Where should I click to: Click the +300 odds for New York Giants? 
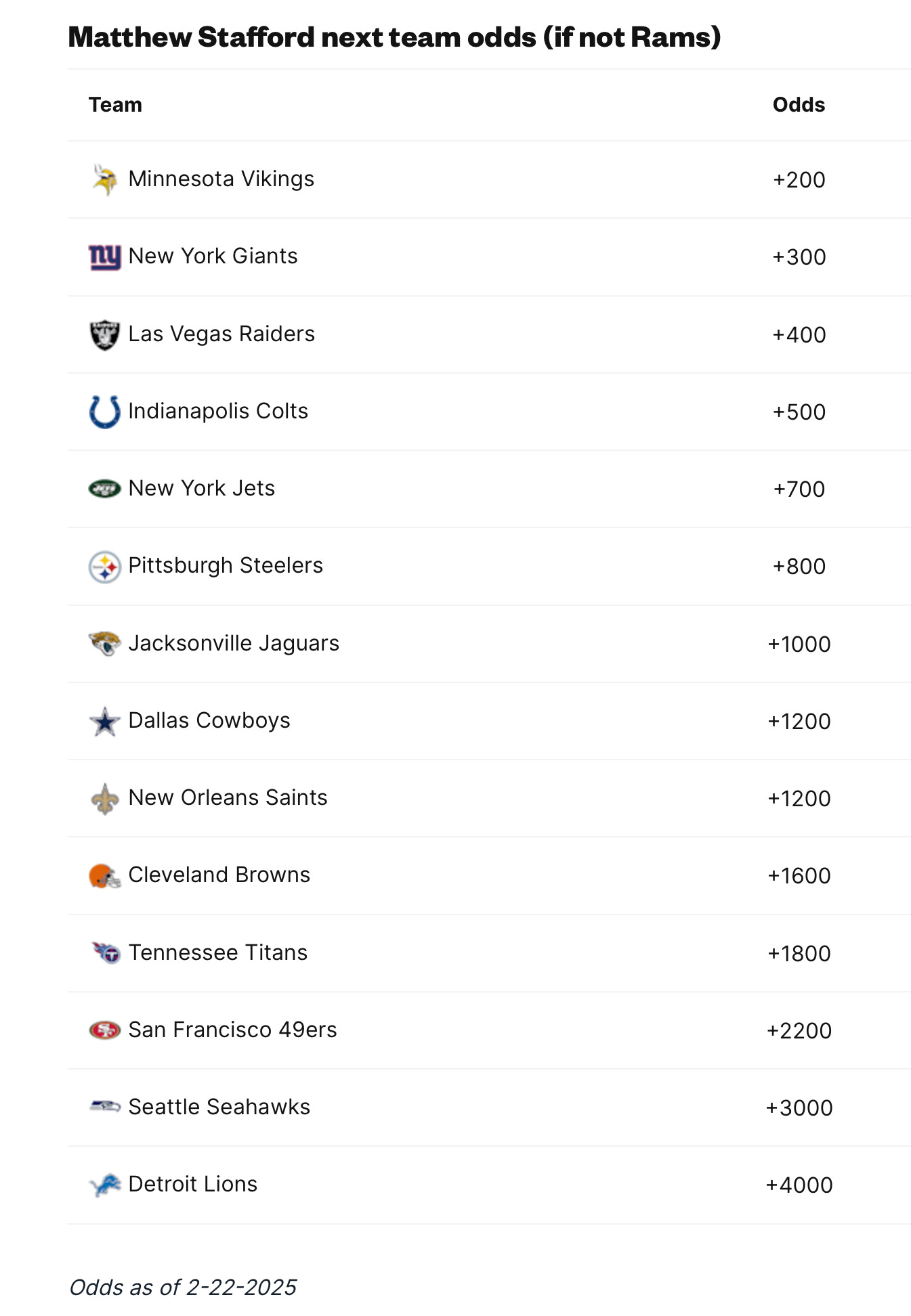(x=799, y=257)
